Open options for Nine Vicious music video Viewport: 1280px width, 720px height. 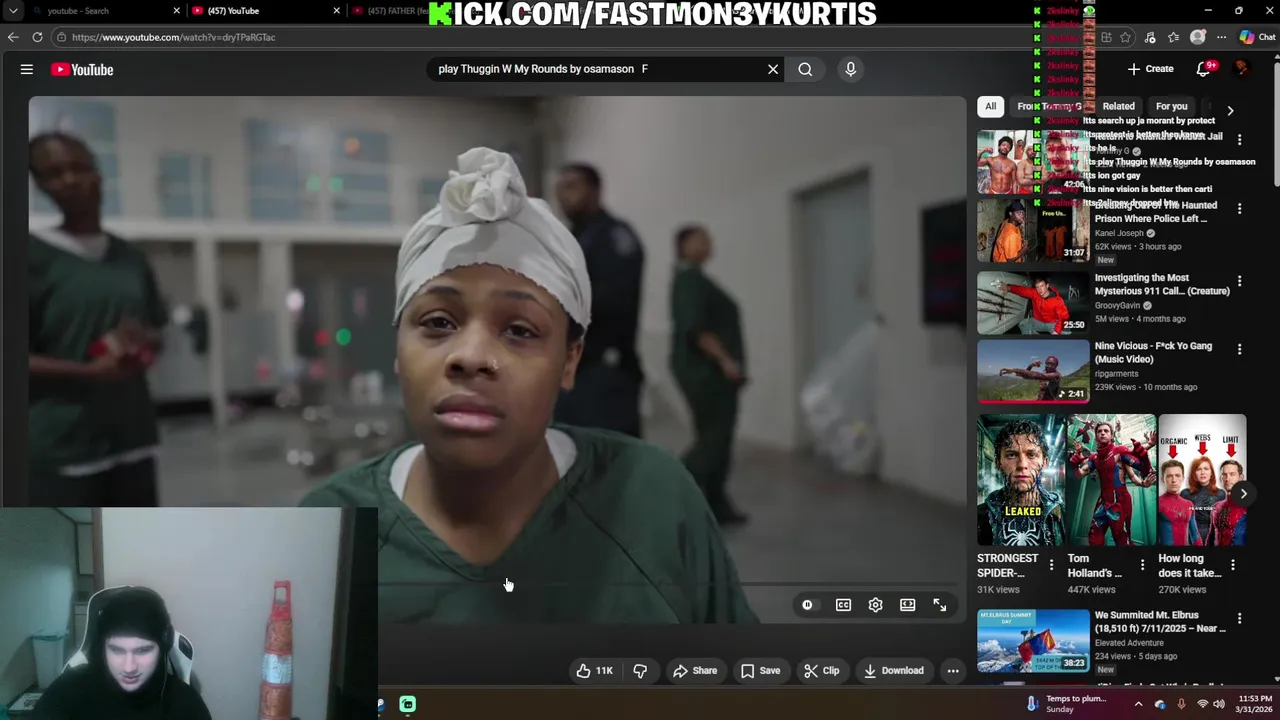tap(1239, 350)
